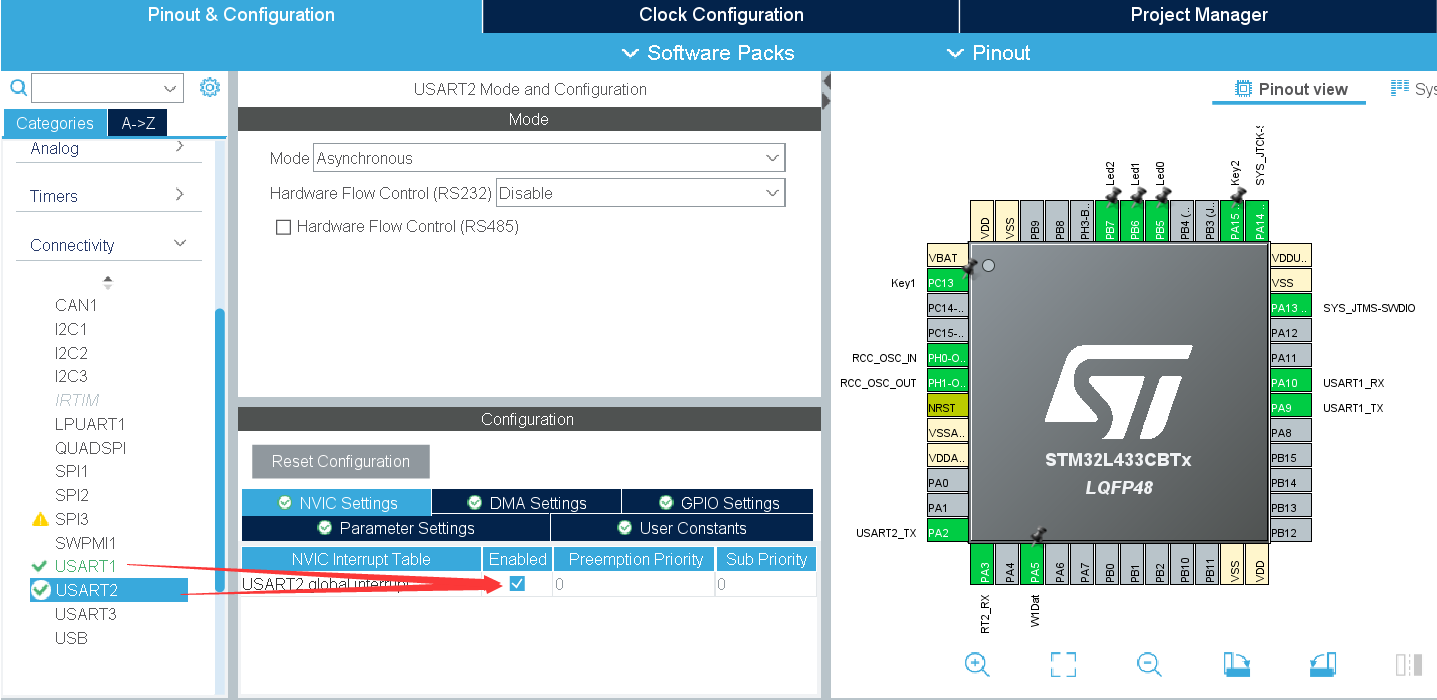1437x700 pixels.
Task: Click the Reset Configuration button
Action: [341, 461]
